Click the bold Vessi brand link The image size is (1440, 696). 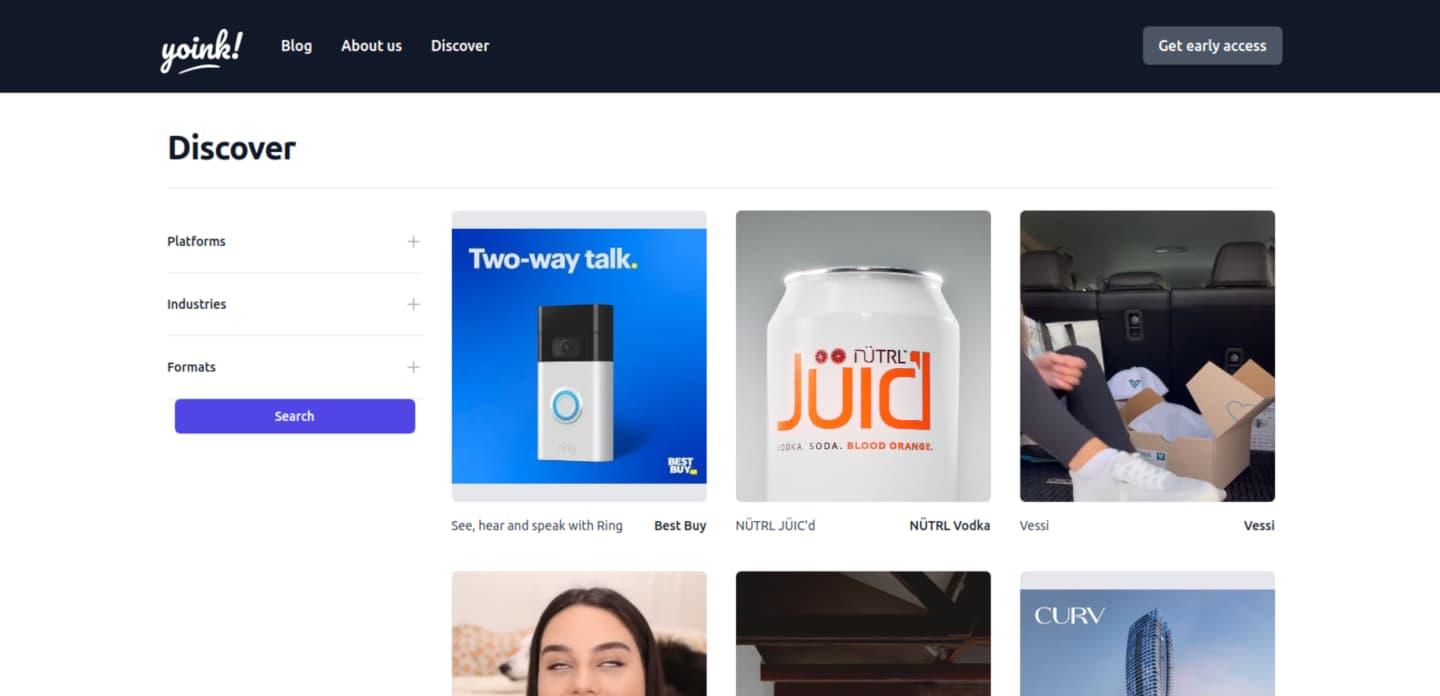(1259, 526)
